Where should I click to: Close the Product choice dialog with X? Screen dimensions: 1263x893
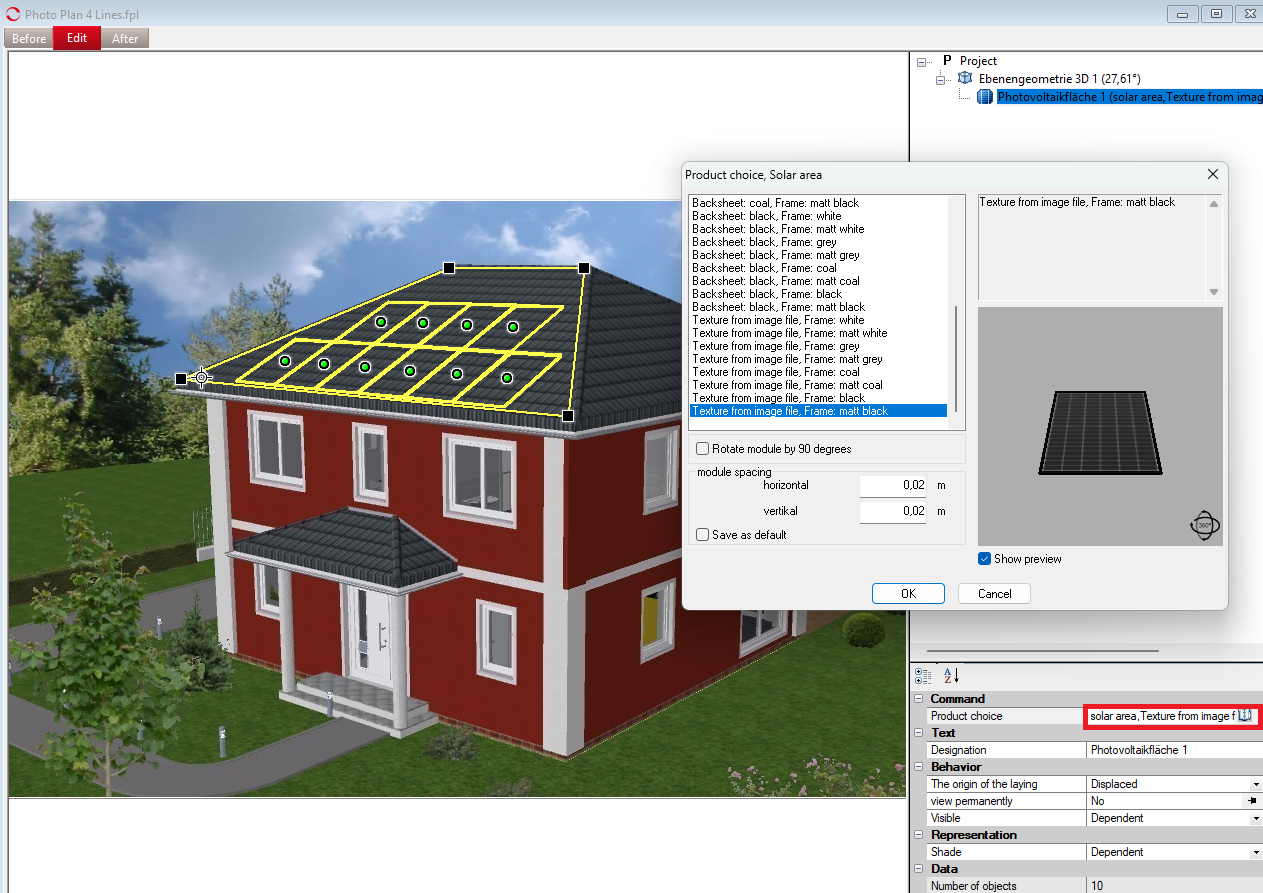(1213, 174)
